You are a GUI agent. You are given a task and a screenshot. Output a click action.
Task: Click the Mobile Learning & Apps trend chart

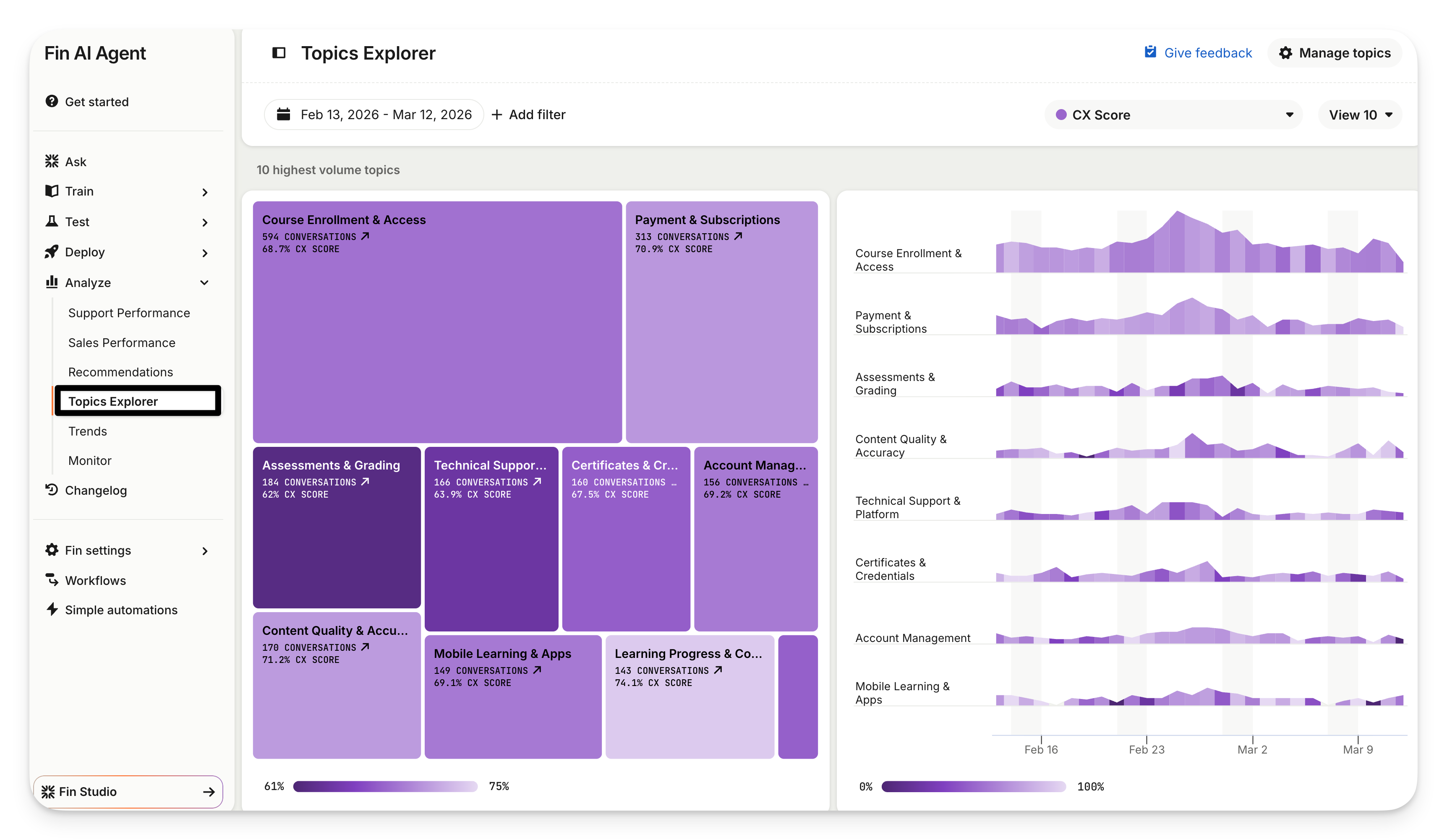coord(1199,697)
